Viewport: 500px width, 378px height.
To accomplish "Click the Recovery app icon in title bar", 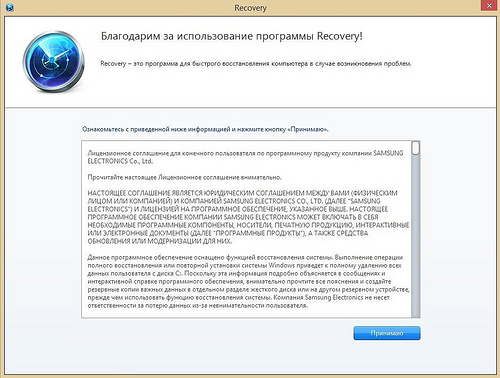I will [x=10, y=7].
